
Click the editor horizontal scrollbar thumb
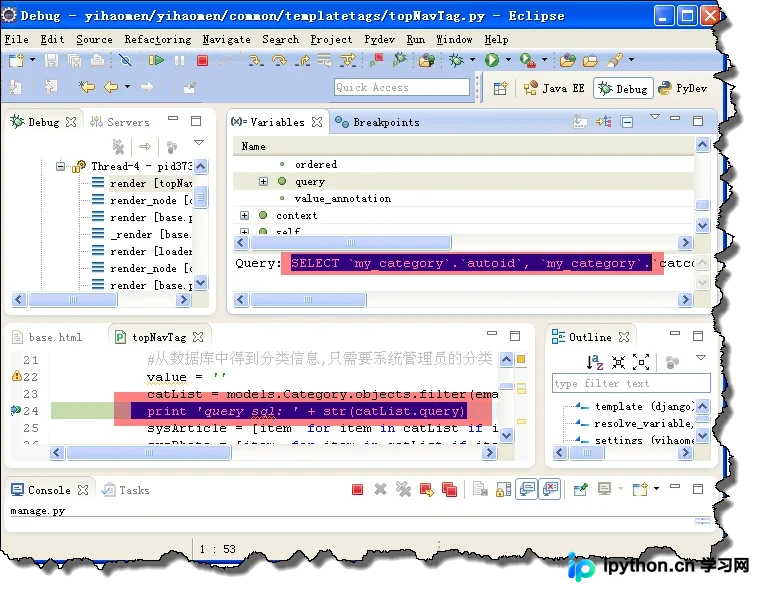[x=149, y=452]
